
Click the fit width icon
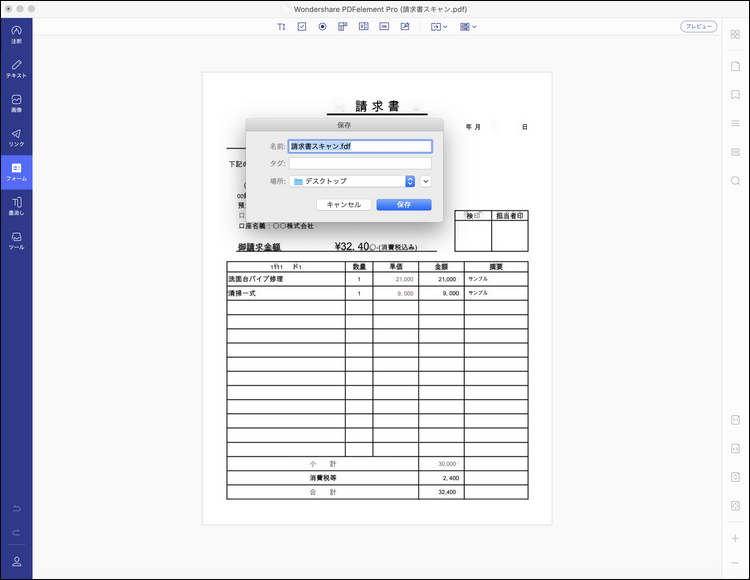735,449
